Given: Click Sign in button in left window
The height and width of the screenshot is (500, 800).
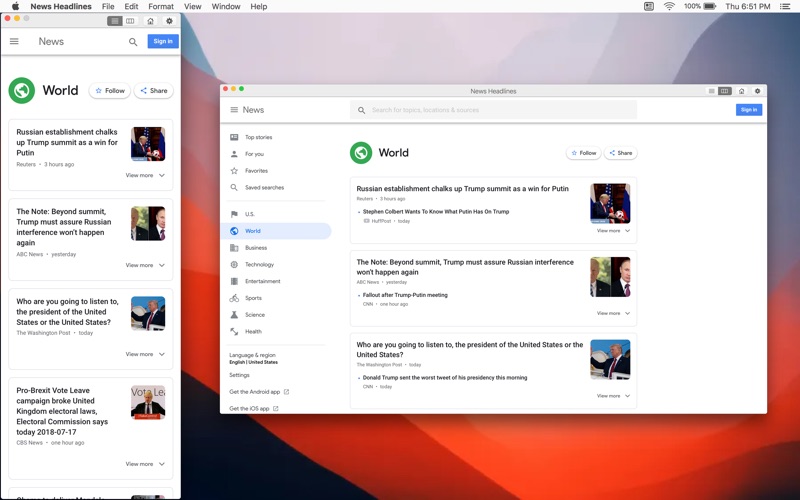Looking at the screenshot, I should (x=163, y=41).
